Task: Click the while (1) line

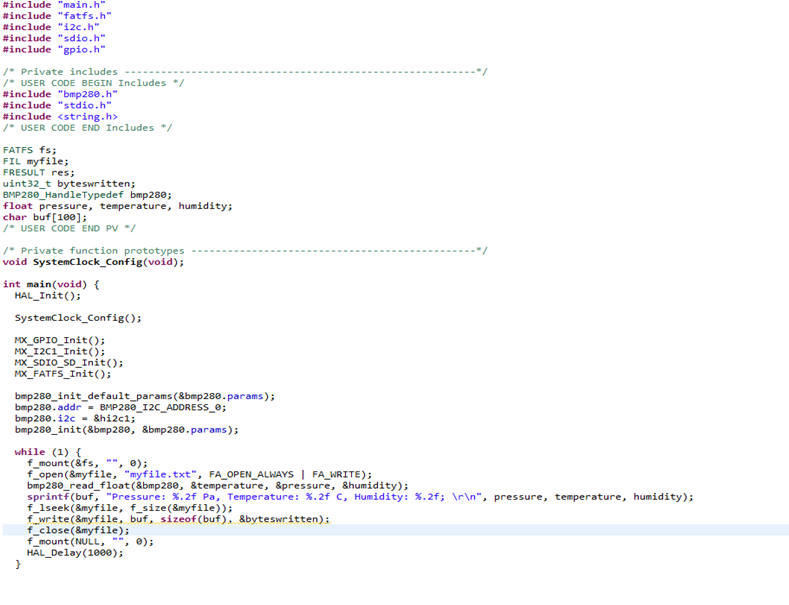Action: click(48, 452)
